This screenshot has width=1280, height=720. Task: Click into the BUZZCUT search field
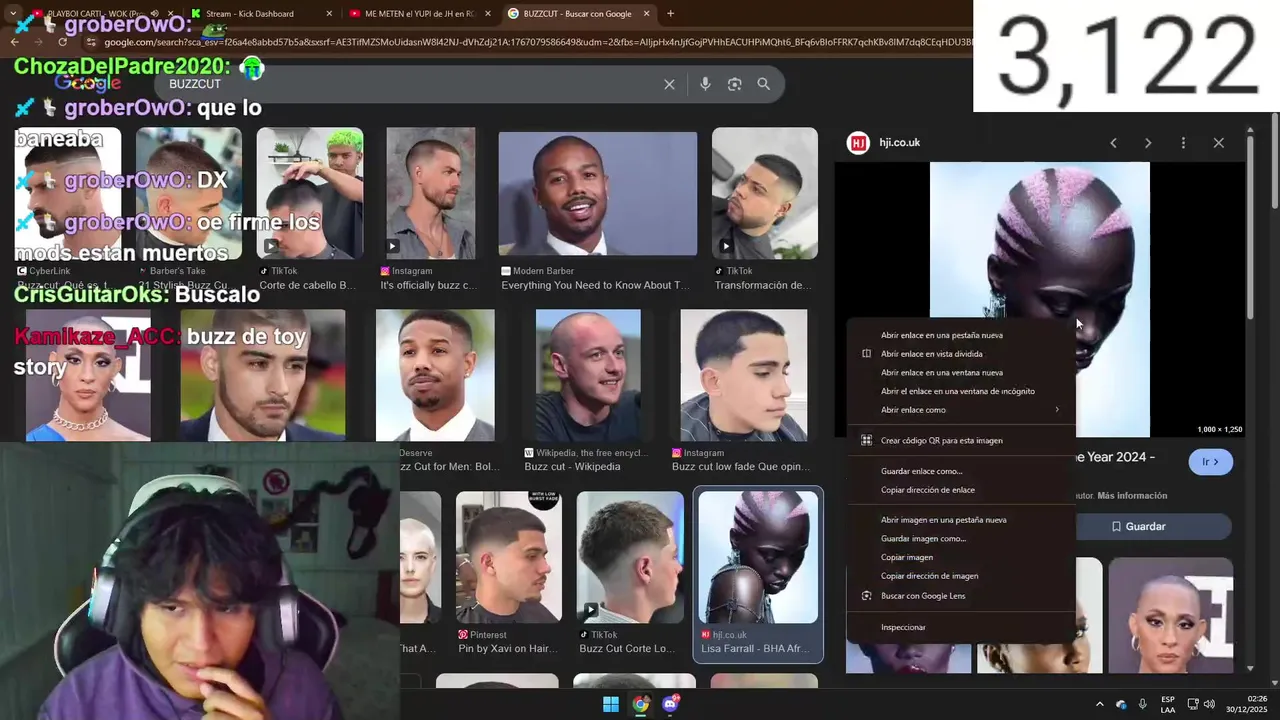click(410, 84)
